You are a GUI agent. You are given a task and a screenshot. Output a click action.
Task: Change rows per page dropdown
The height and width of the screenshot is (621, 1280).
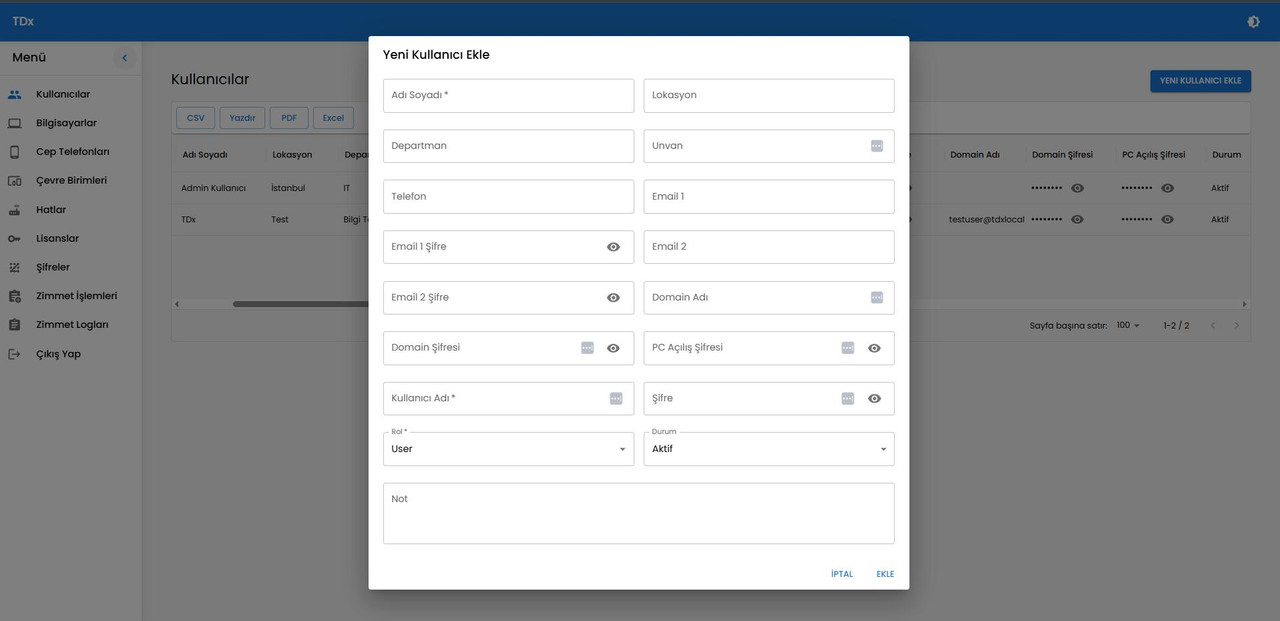(x=1128, y=326)
